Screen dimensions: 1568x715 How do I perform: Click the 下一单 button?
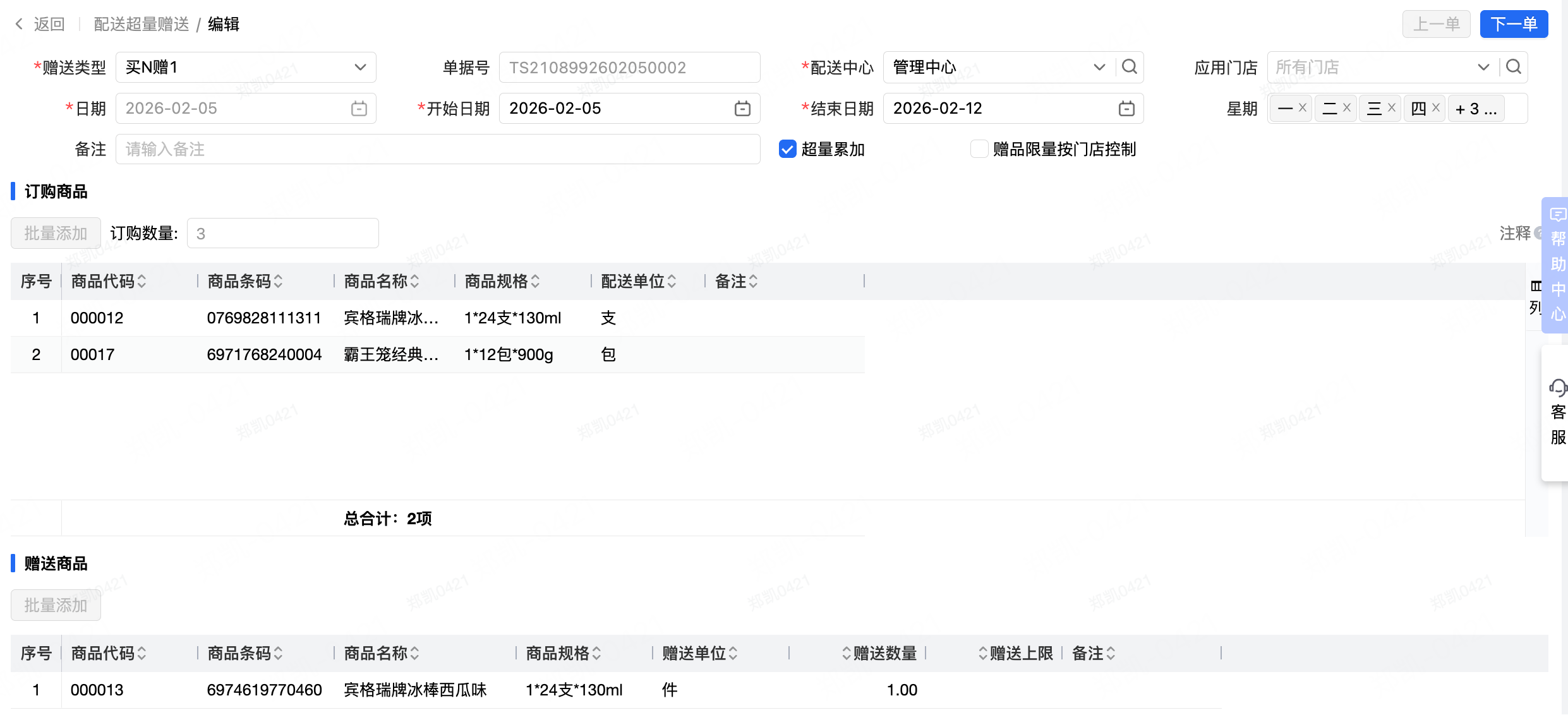coord(1513,24)
